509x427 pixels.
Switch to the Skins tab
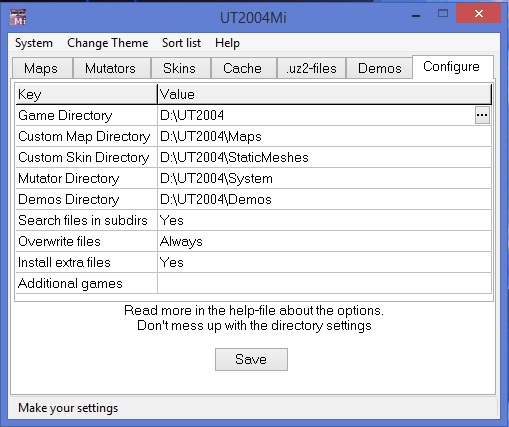tap(180, 68)
